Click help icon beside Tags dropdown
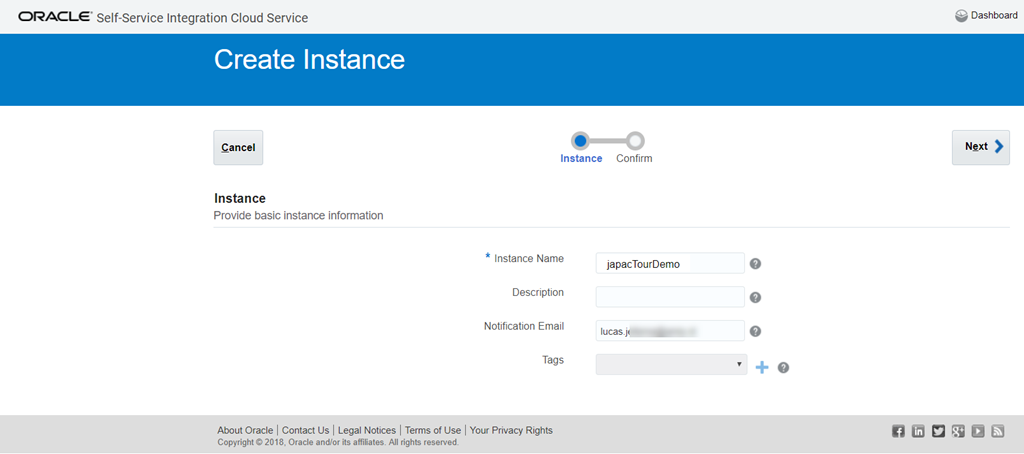 coord(783,367)
